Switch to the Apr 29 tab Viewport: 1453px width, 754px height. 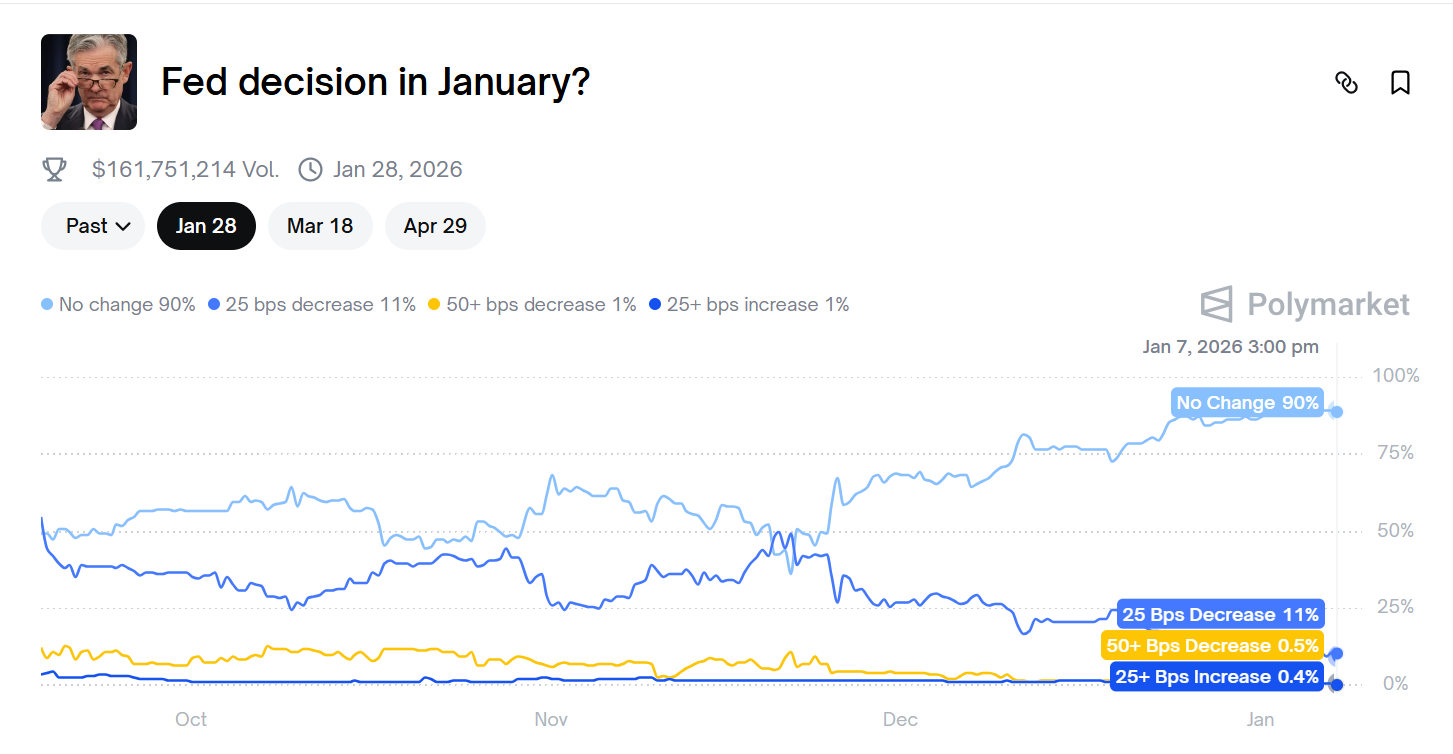[x=435, y=226]
